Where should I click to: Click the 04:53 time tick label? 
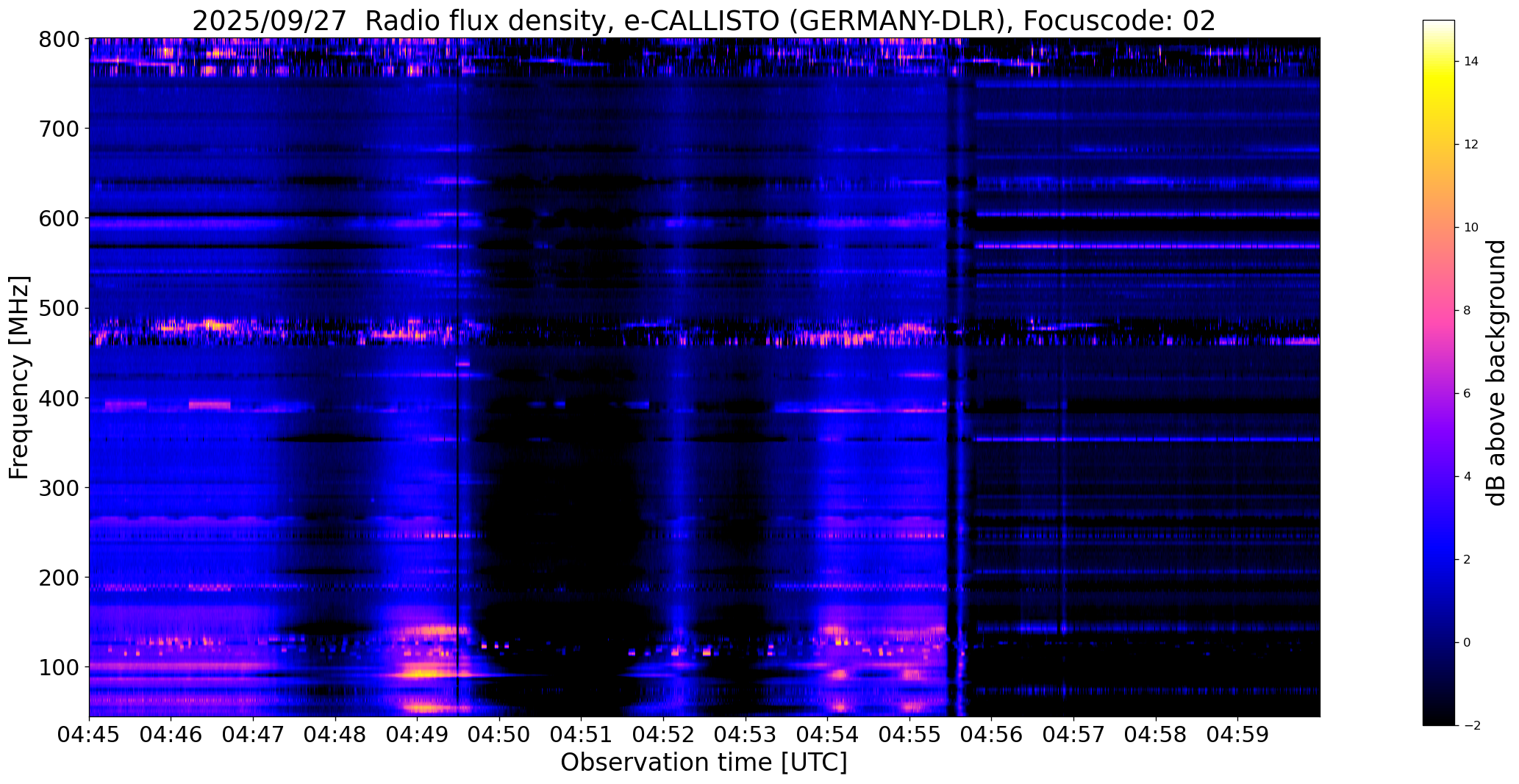pos(746,736)
